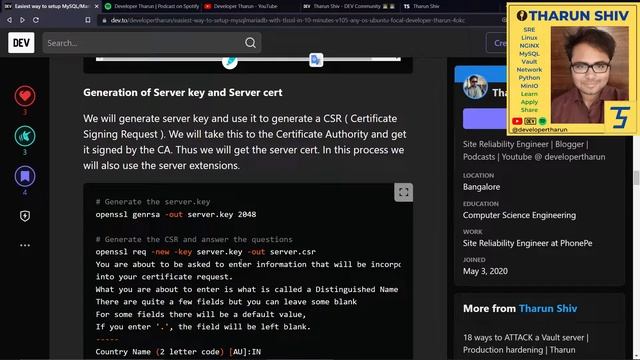Click Generation of Server key heading
This screenshot has height=360, width=640.
click(183, 93)
